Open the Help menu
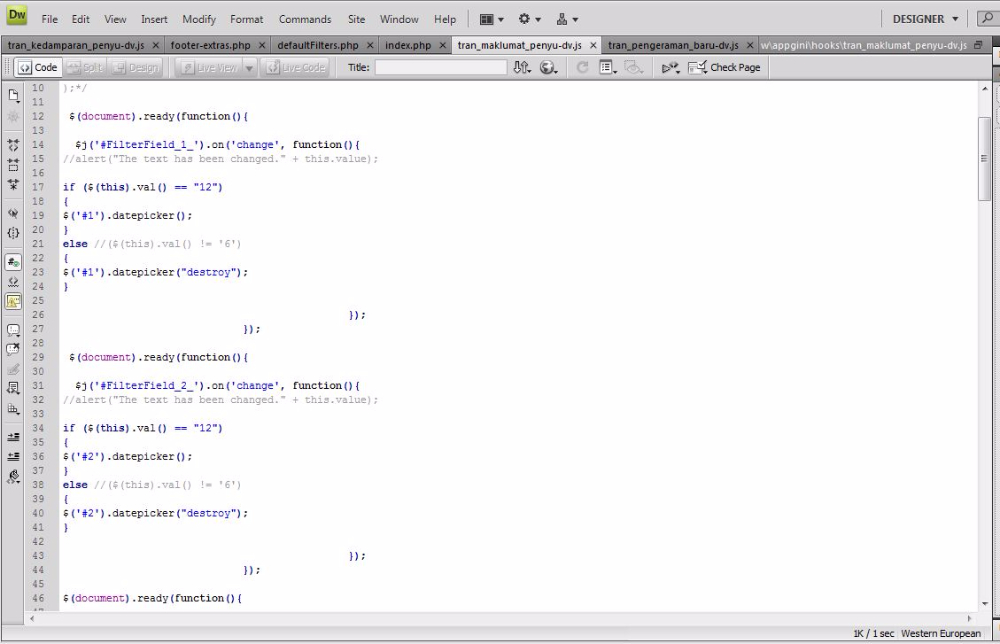 click(445, 19)
